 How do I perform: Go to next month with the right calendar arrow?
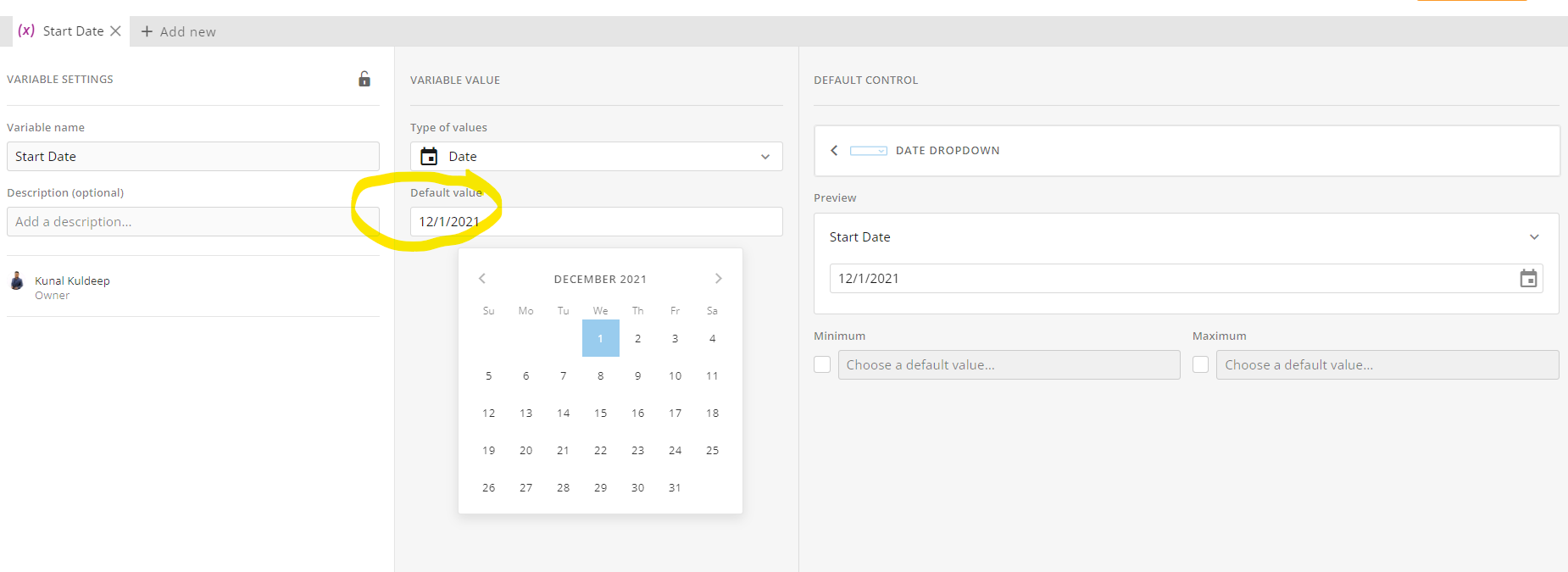(x=718, y=278)
